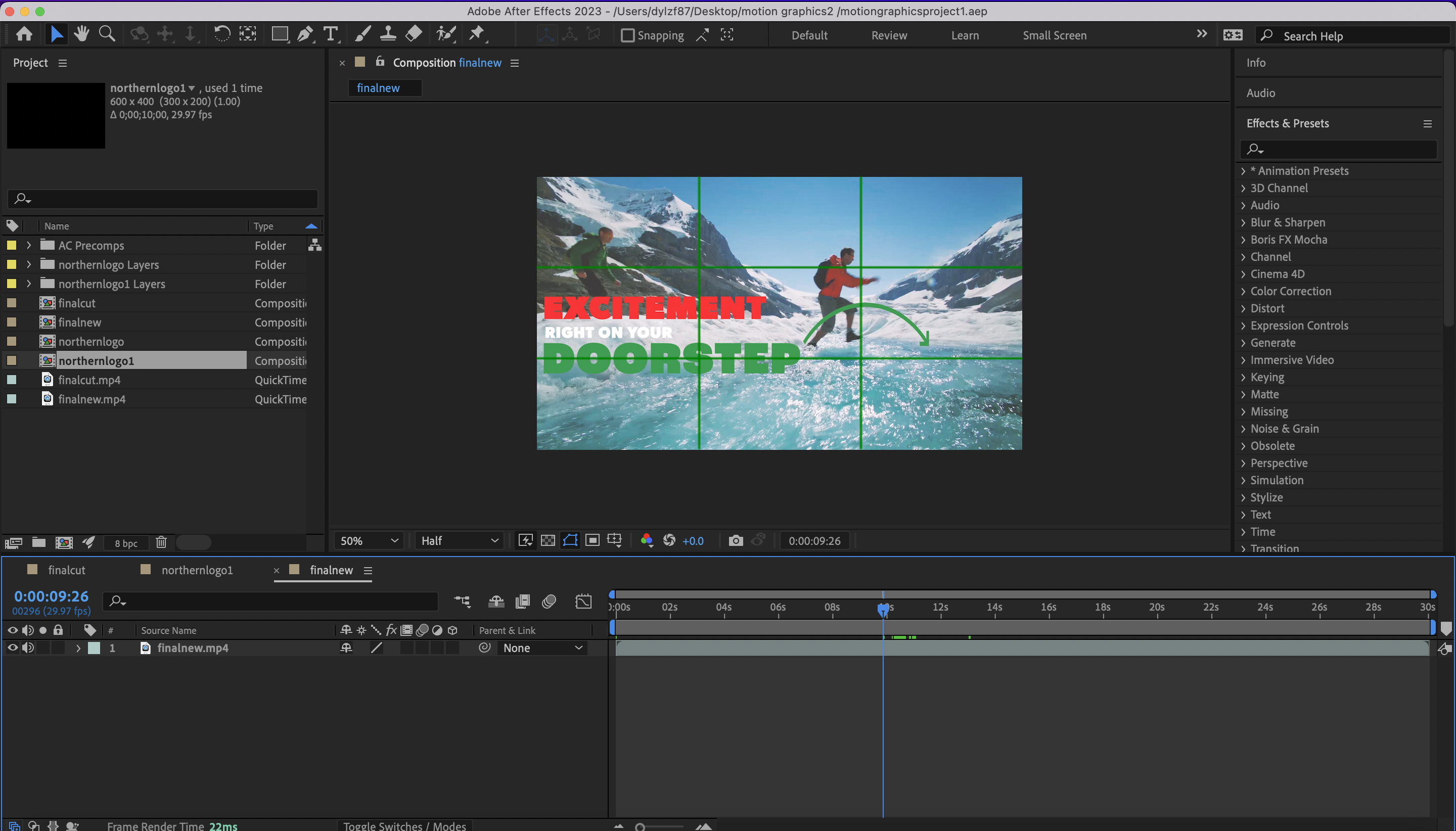Expand the Color Correction effects category
Image resolution: width=1456 pixels, height=831 pixels.
coord(1243,291)
